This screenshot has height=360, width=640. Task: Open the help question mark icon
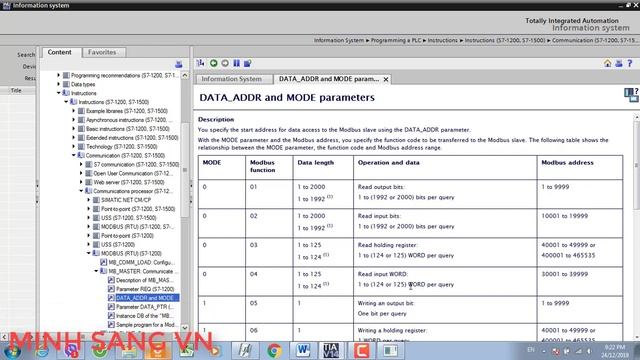[x=630, y=63]
